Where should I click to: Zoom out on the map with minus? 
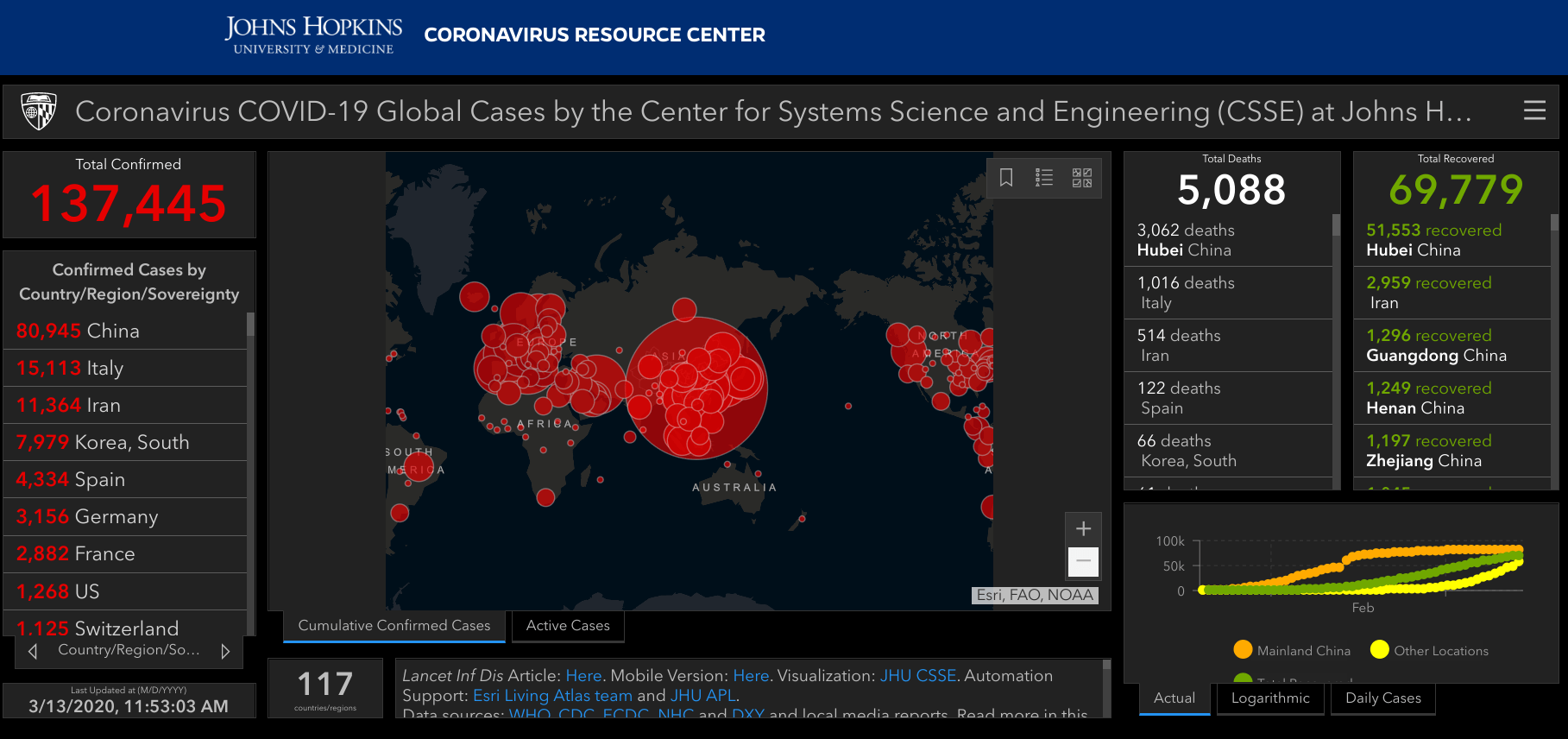coord(1083,562)
